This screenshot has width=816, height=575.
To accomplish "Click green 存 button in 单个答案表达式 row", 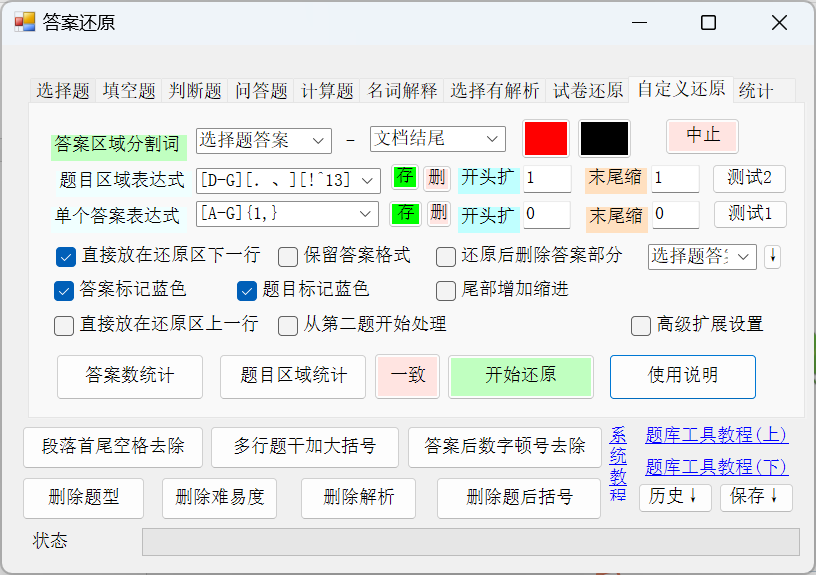I will click(405, 213).
